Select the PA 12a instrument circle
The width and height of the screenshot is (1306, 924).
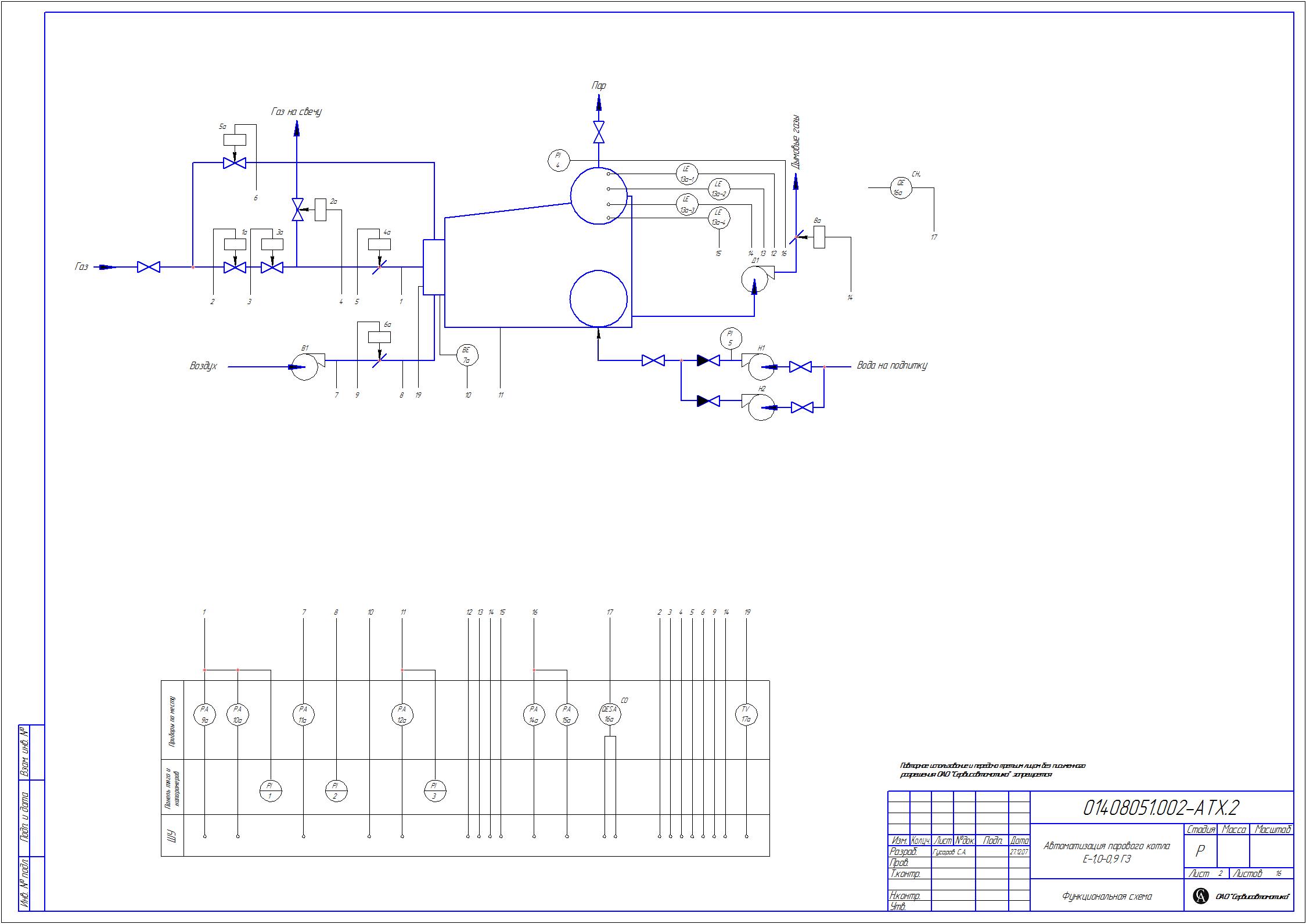pos(402,714)
